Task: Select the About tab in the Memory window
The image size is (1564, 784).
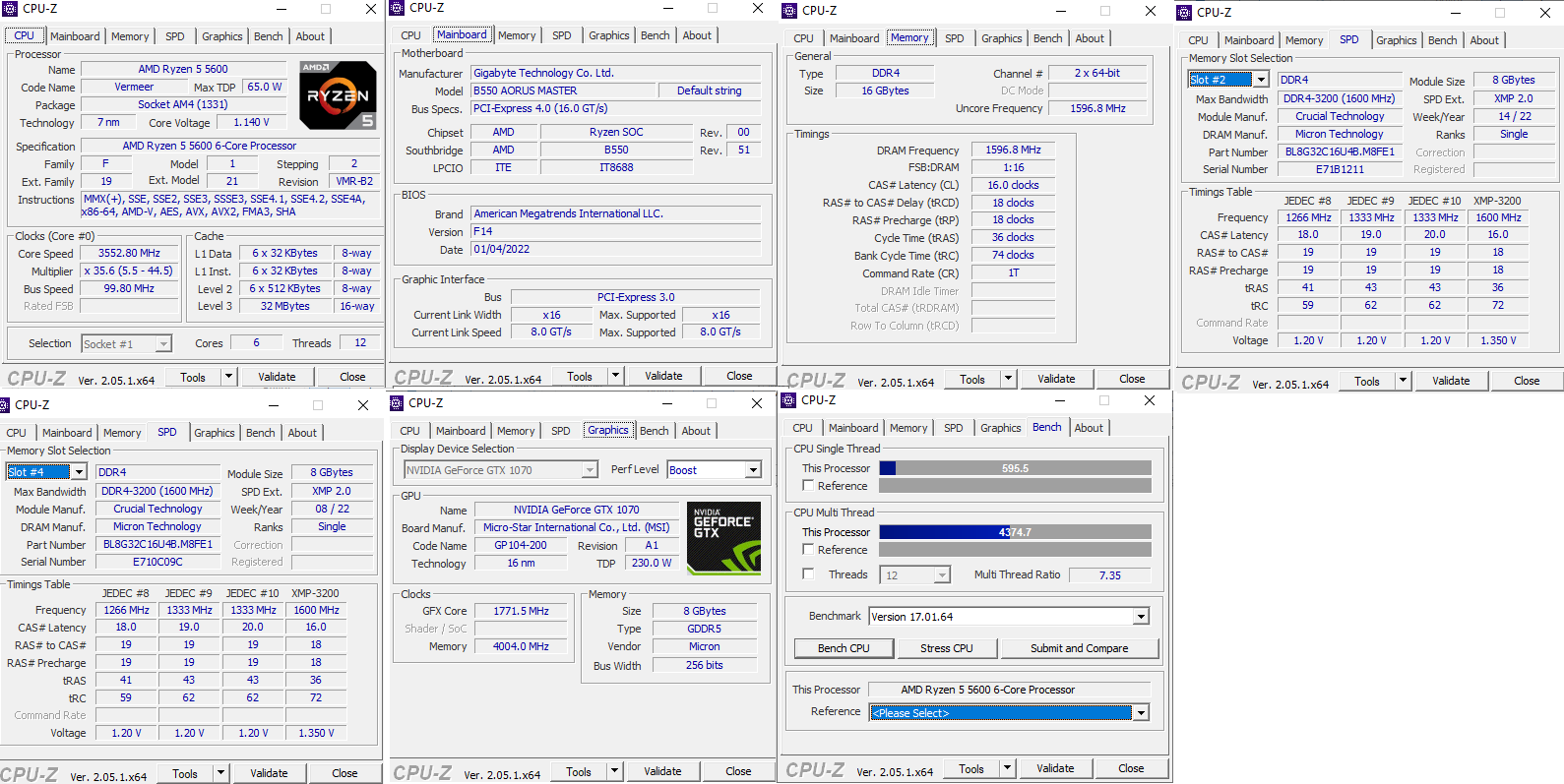Action: [x=1090, y=38]
